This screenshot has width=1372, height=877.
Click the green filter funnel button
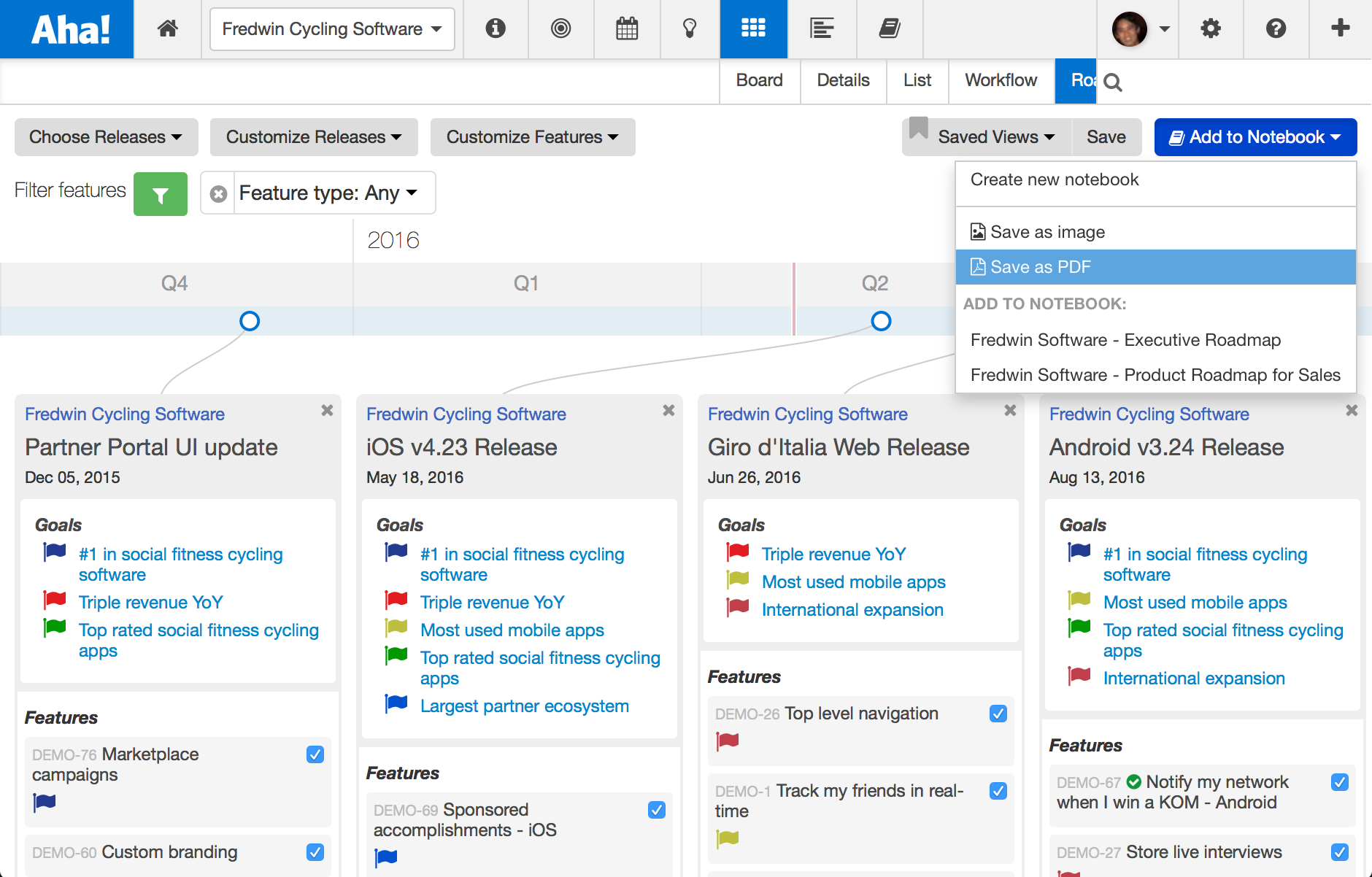click(161, 194)
